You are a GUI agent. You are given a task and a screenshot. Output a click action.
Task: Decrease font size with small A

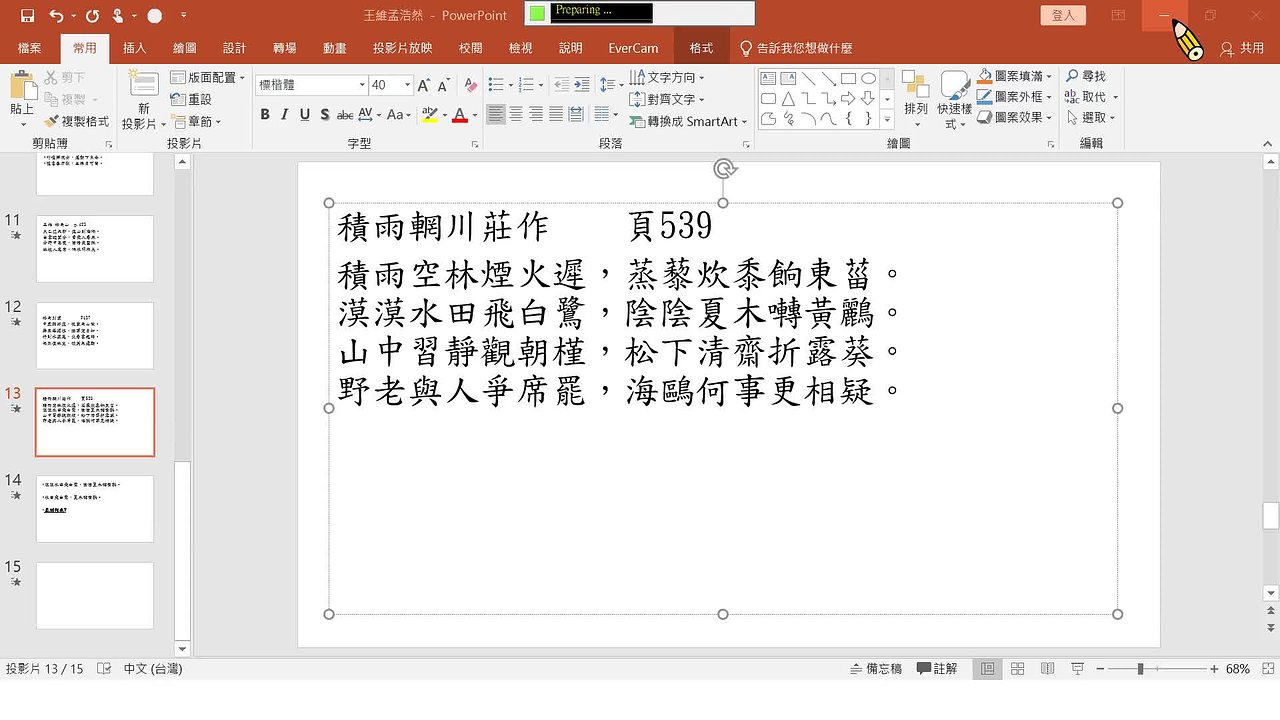(x=444, y=85)
